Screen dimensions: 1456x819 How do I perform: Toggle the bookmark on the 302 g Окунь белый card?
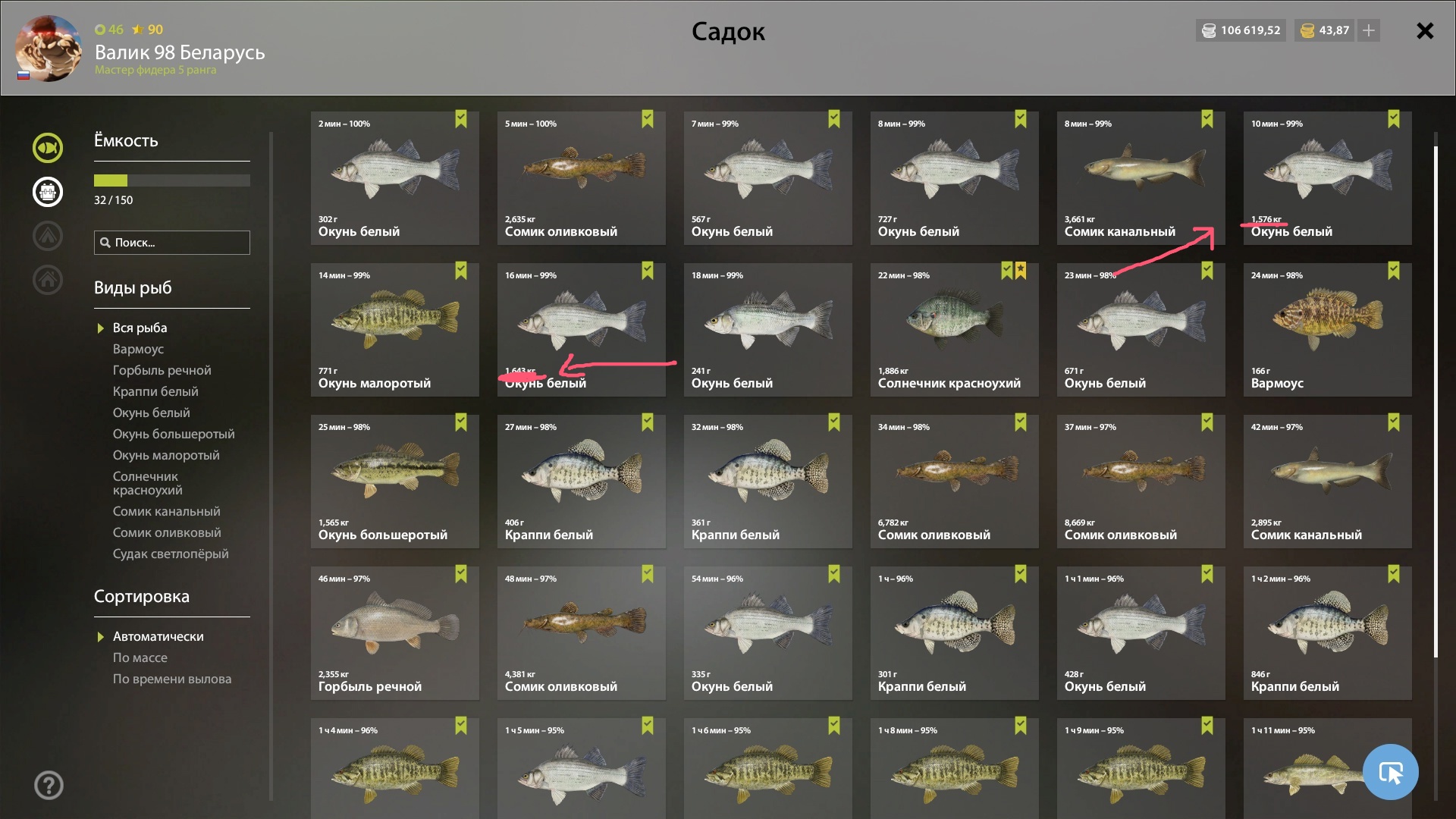pyautogui.click(x=461, y=119)
